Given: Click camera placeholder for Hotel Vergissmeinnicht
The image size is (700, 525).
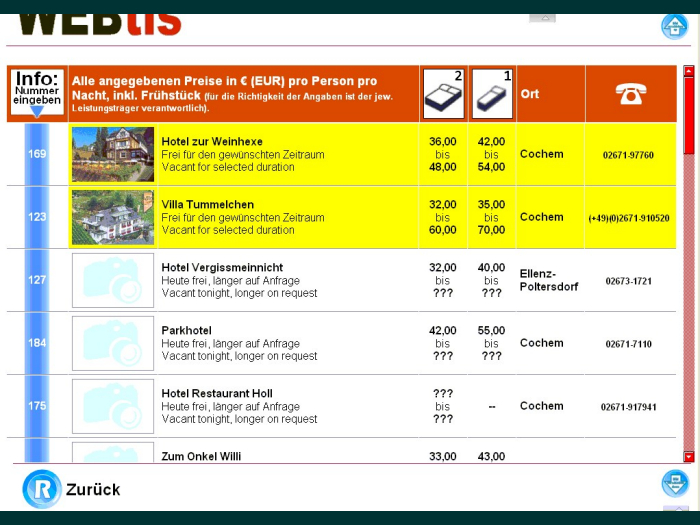Looking at the screenshot, I should coord(113,280).
